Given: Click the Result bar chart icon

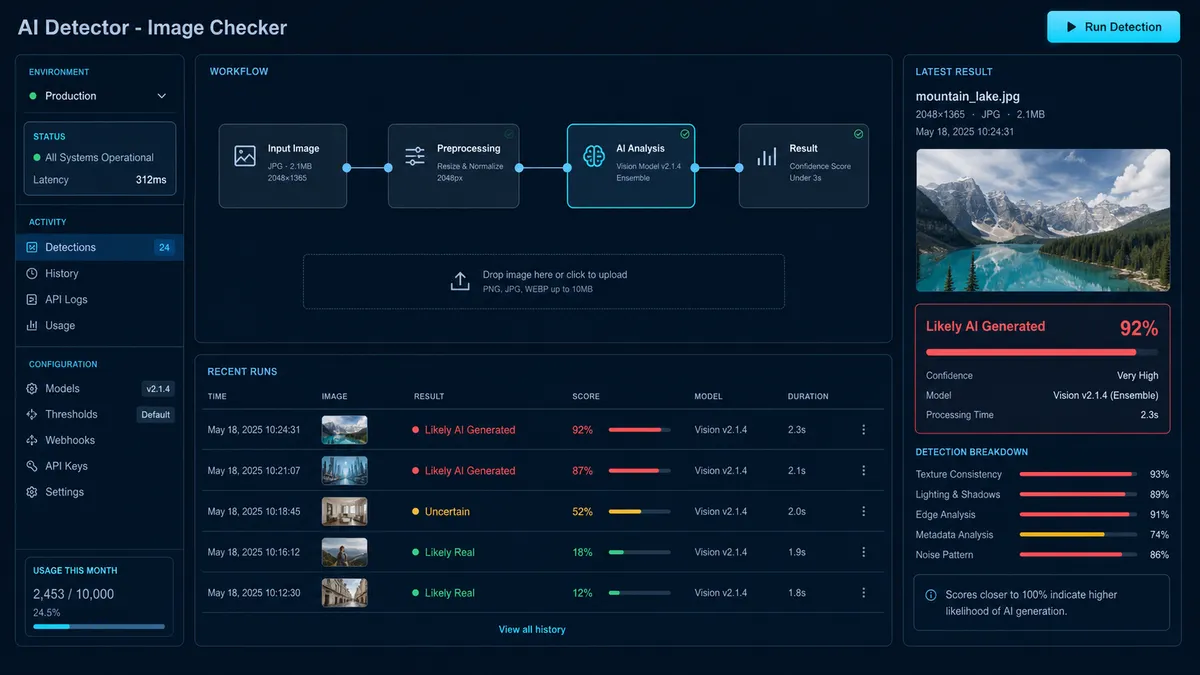Looking at the screenshot, I should coord(767,157).
